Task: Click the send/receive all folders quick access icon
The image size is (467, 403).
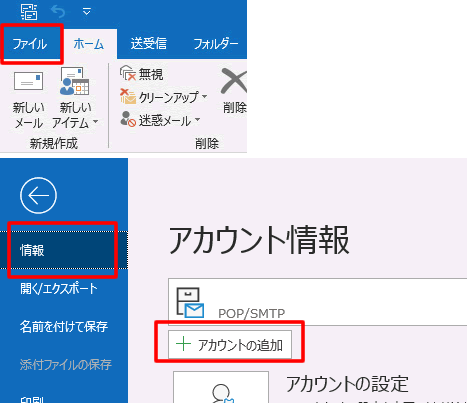Action: (x=29, y=12)
